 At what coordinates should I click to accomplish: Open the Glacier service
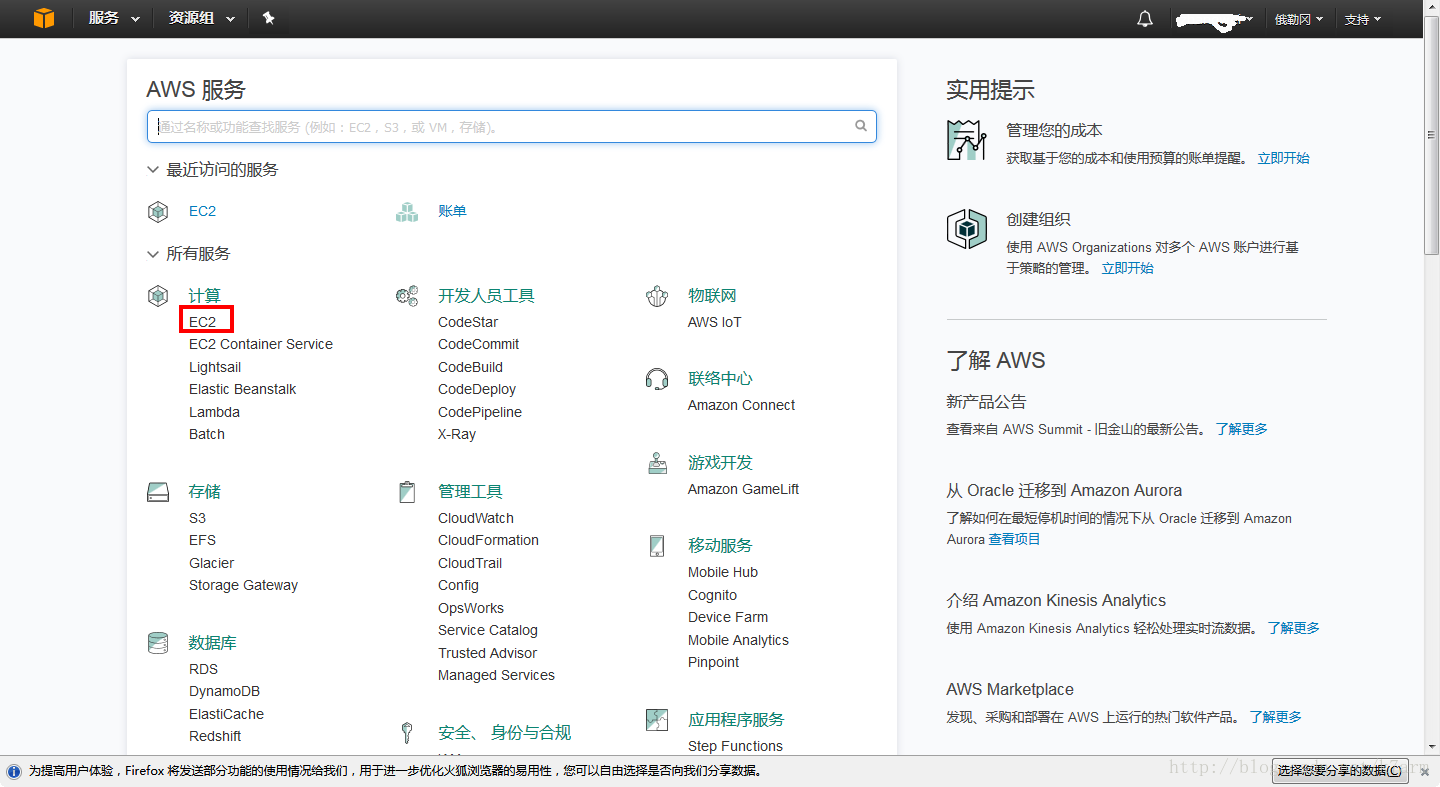pos(212,563)
